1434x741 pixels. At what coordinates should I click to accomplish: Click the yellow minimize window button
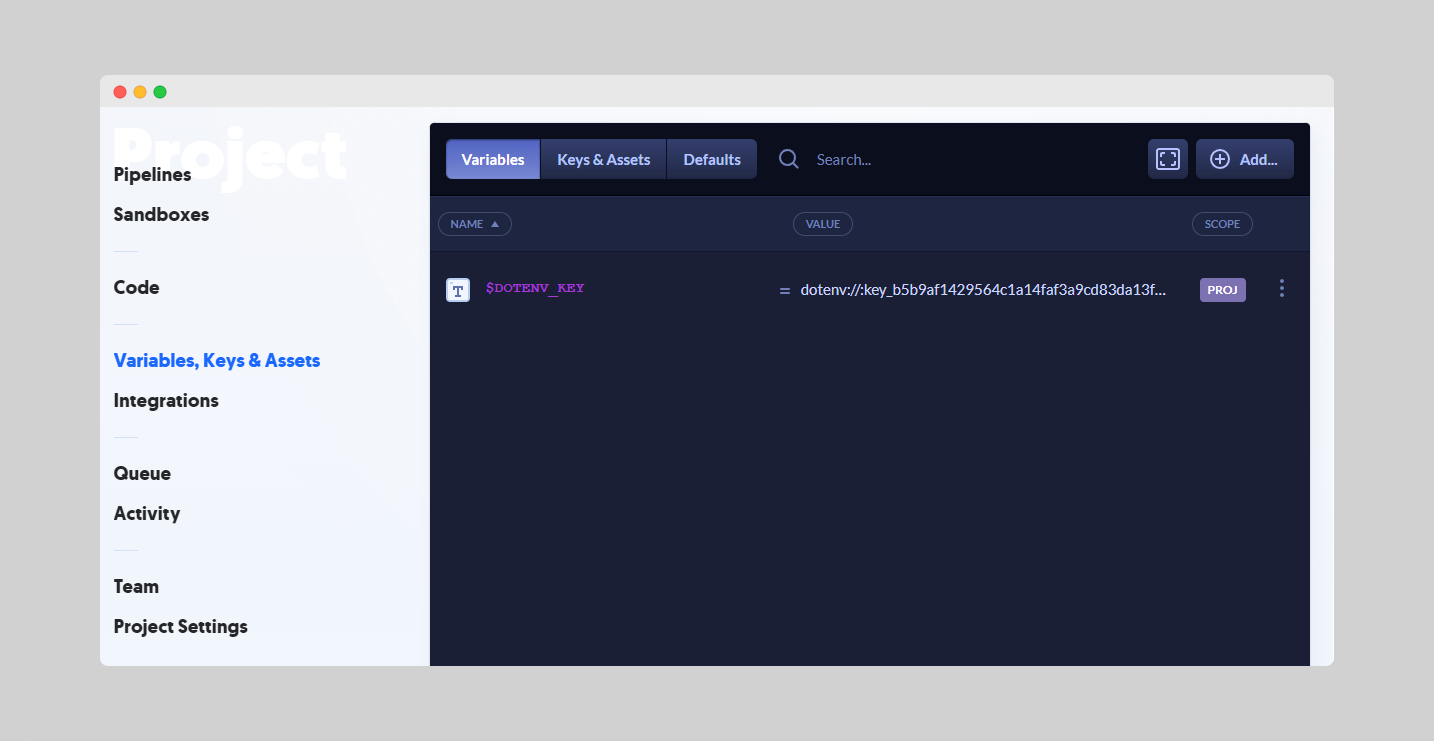pyautogui.click(x=140, y=92)
